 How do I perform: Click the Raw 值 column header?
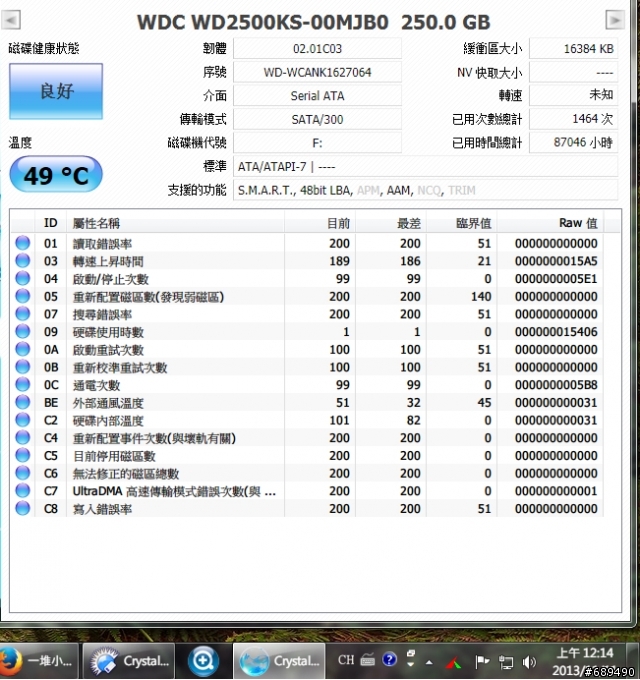click(x=550, y=223)
